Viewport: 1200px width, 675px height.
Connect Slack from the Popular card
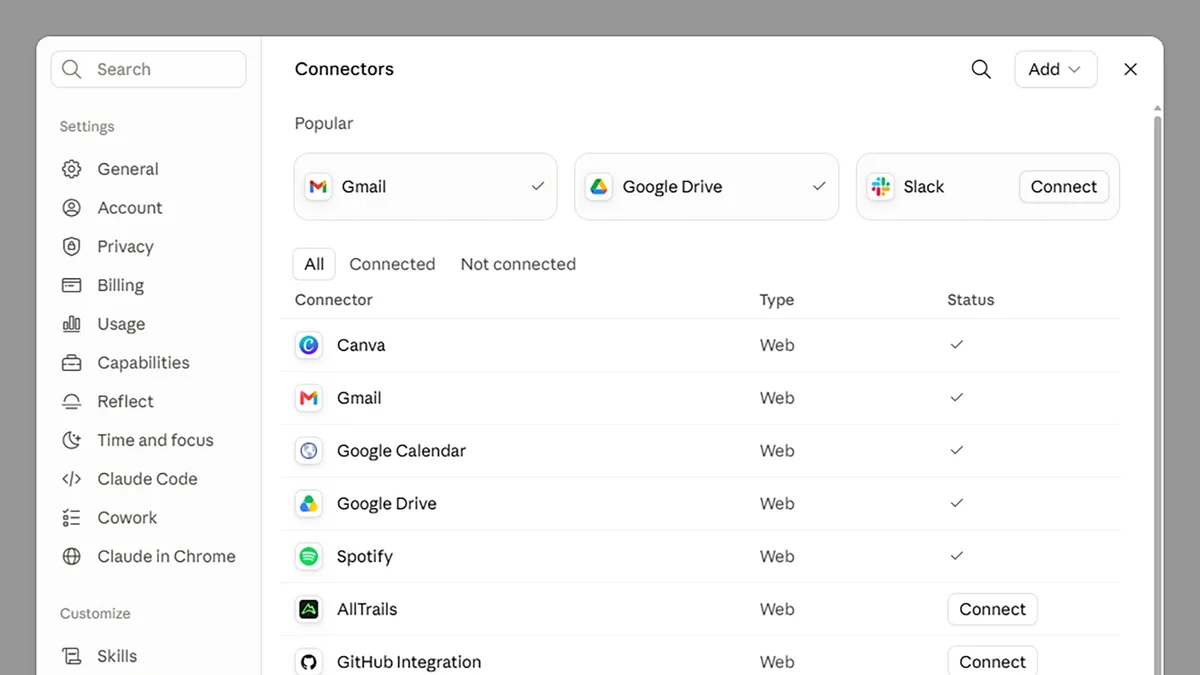point(1064,186)
